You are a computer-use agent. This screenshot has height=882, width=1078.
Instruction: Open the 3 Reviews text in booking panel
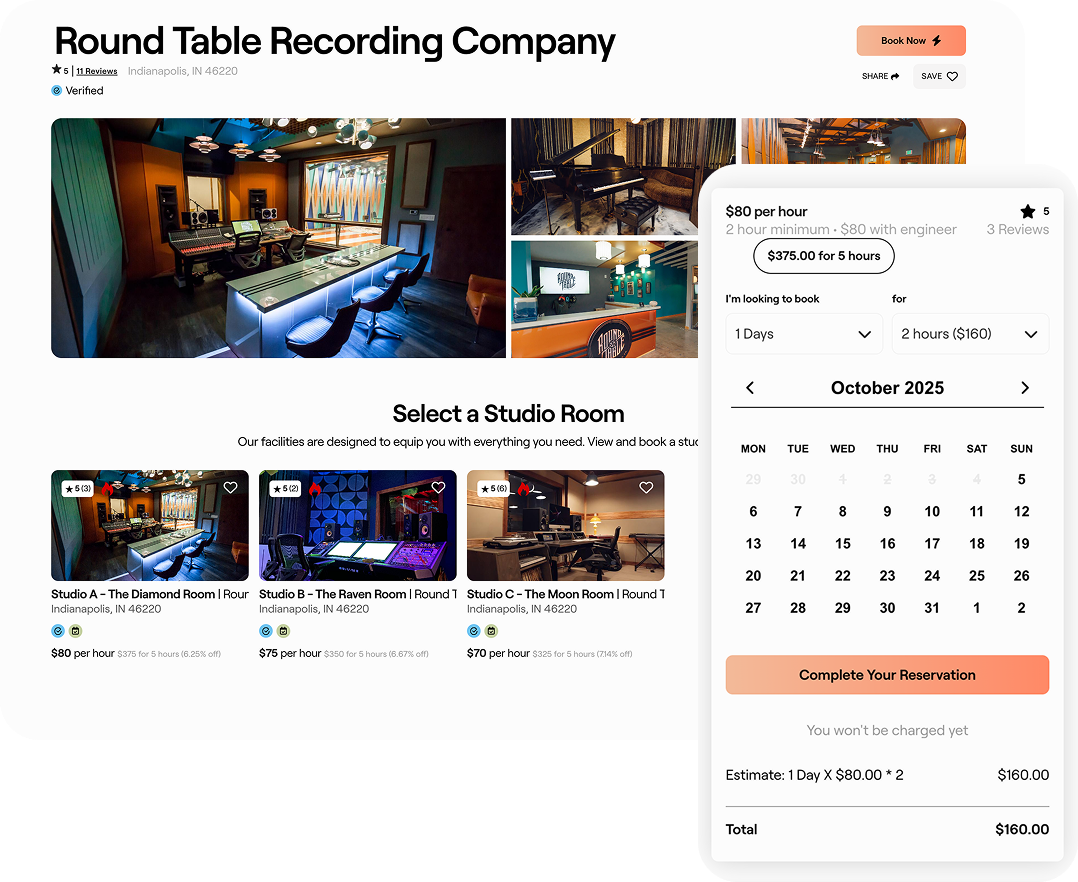(x=1018, y=230)
